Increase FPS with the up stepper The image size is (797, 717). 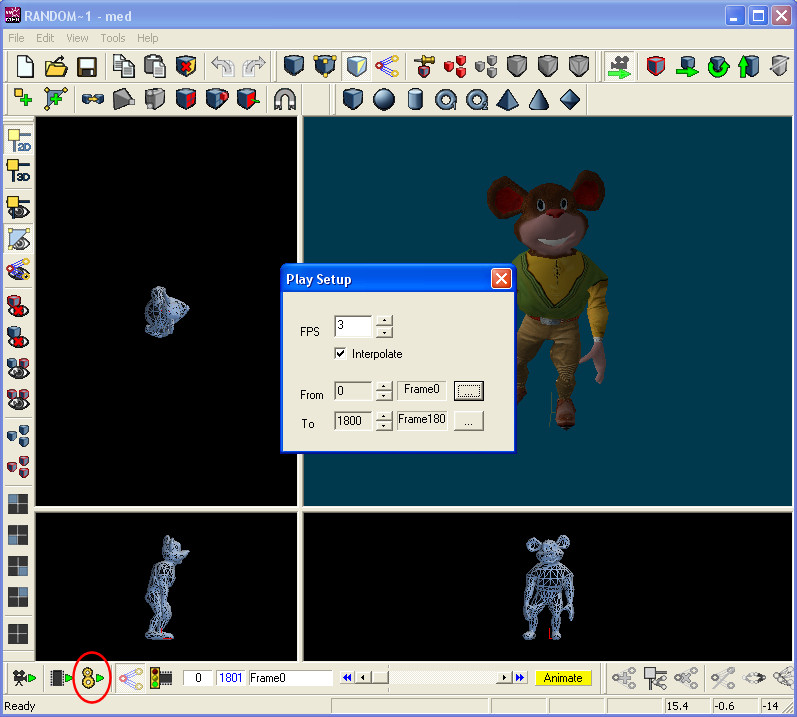tap(384, 321)
